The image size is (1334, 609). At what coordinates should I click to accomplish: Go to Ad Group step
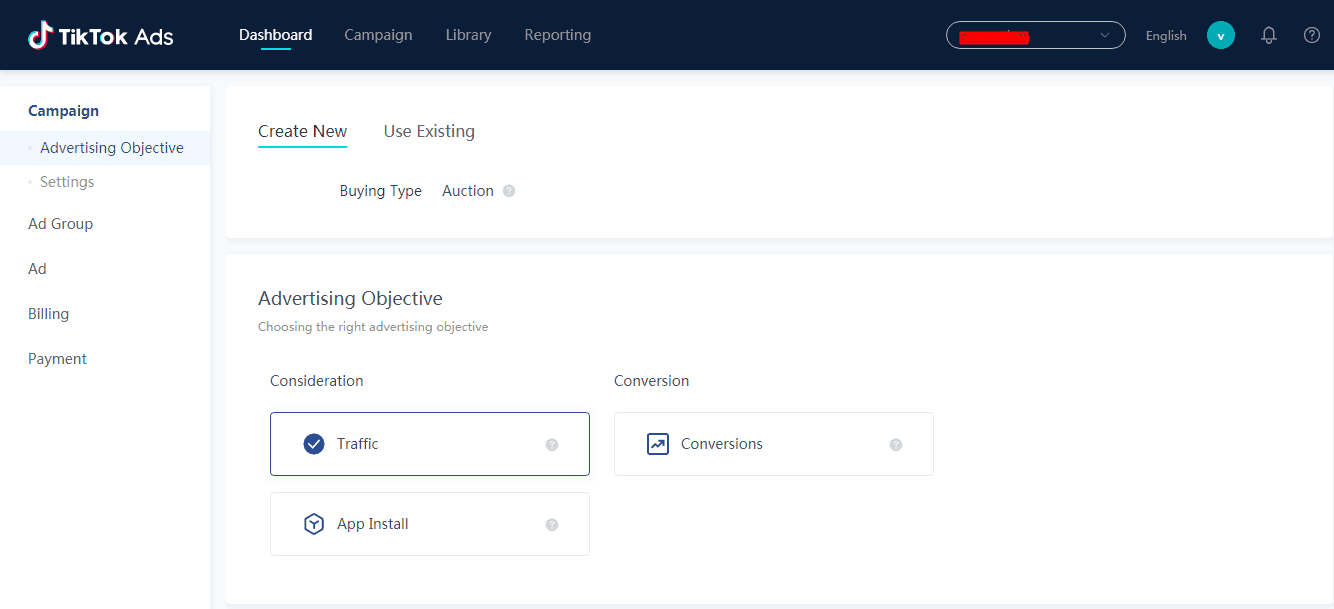click(60, 224)
